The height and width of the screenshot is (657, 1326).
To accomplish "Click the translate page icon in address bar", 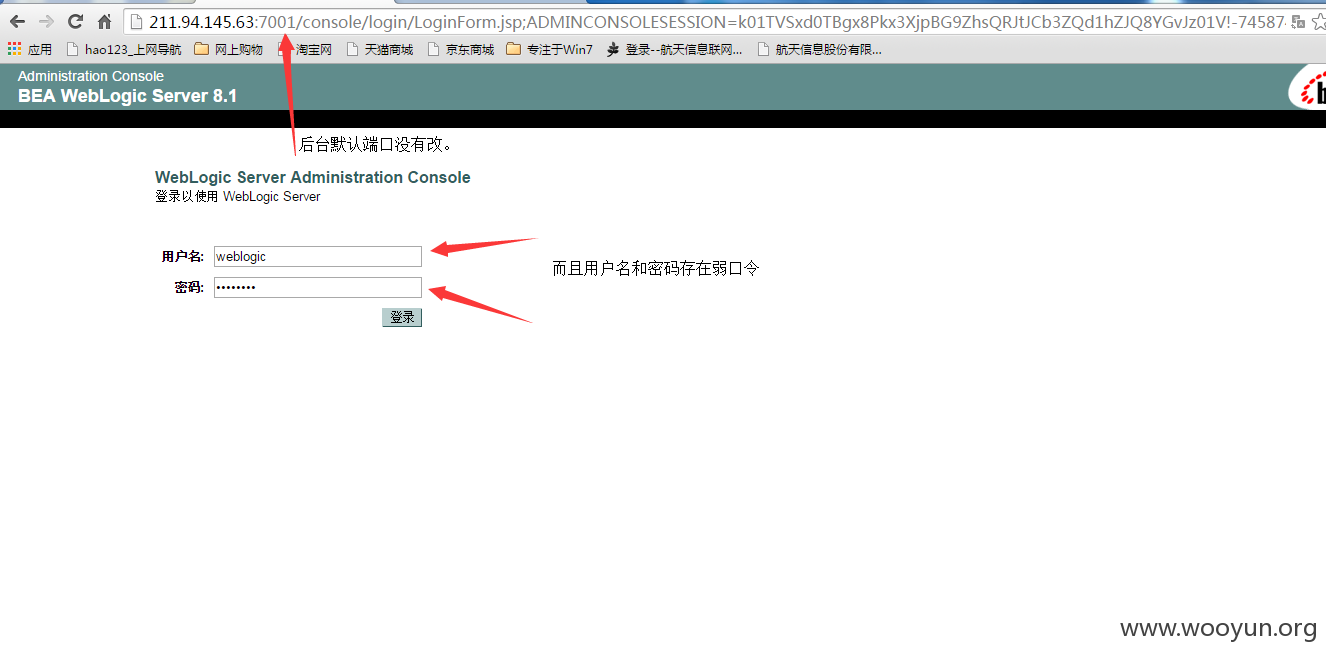I will (x=1297, y=21).
